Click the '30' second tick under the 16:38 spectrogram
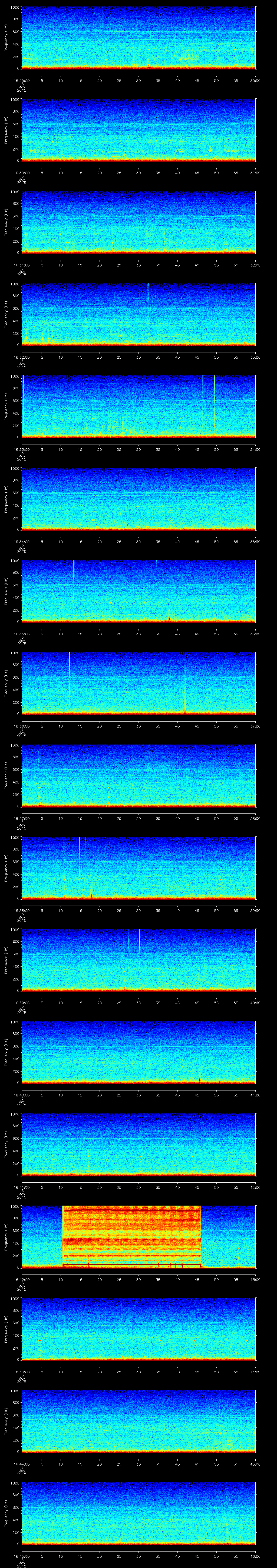The height and width of the screenshot is (1568, 277). coord(138,910)
